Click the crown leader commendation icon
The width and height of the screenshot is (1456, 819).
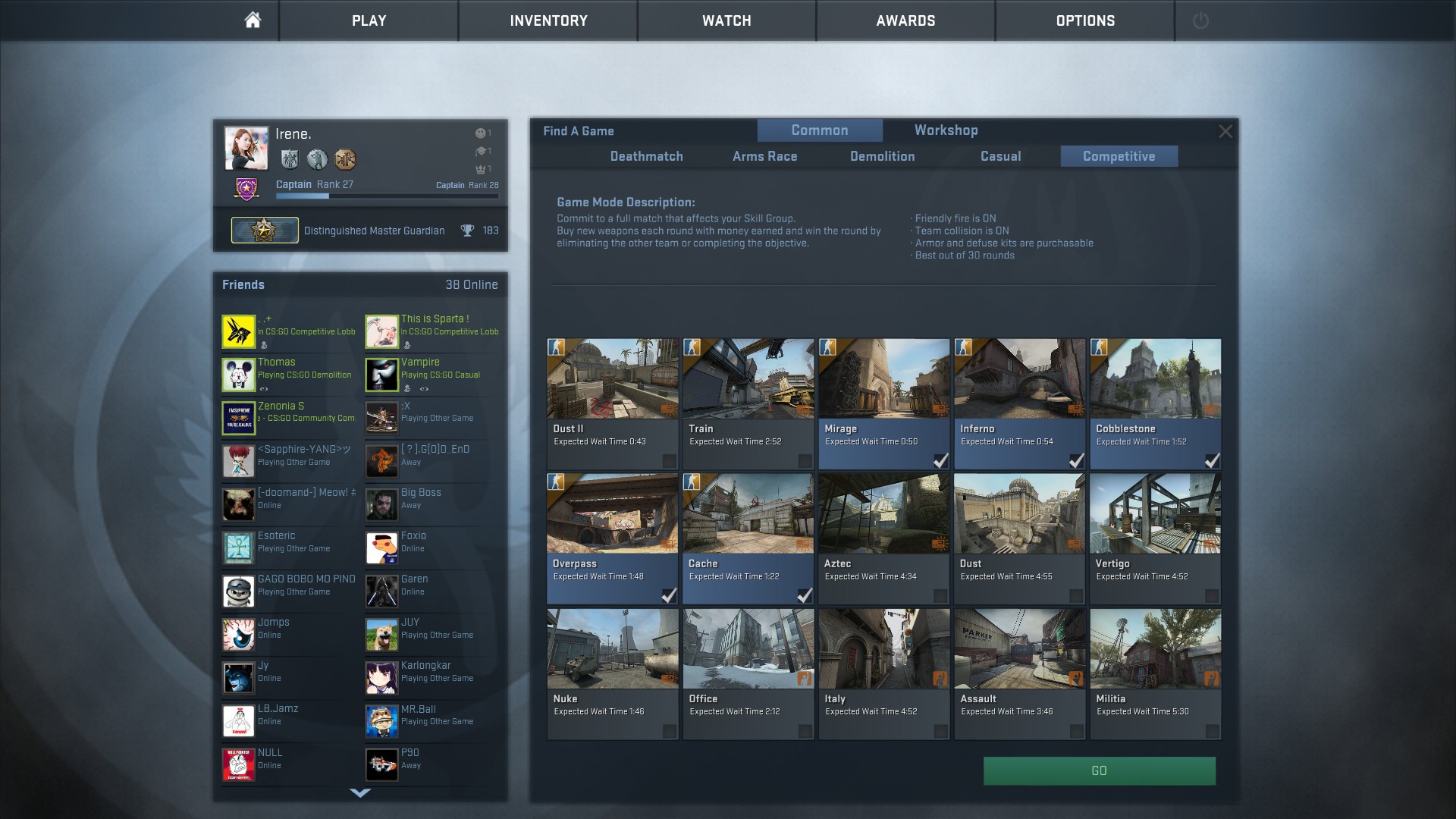tap(480, 169)
